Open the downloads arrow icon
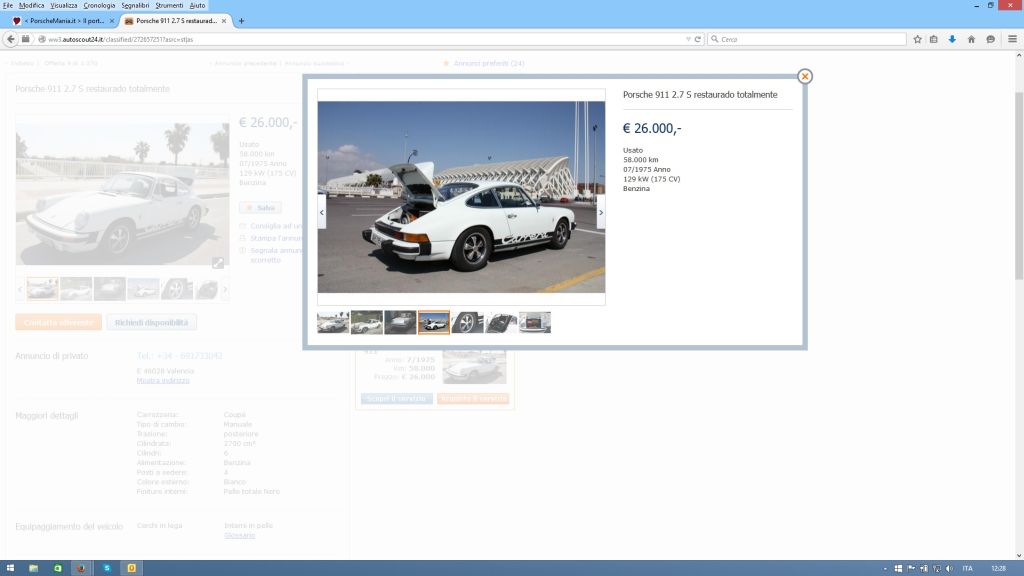1024x576 pixels. (952, 39)
